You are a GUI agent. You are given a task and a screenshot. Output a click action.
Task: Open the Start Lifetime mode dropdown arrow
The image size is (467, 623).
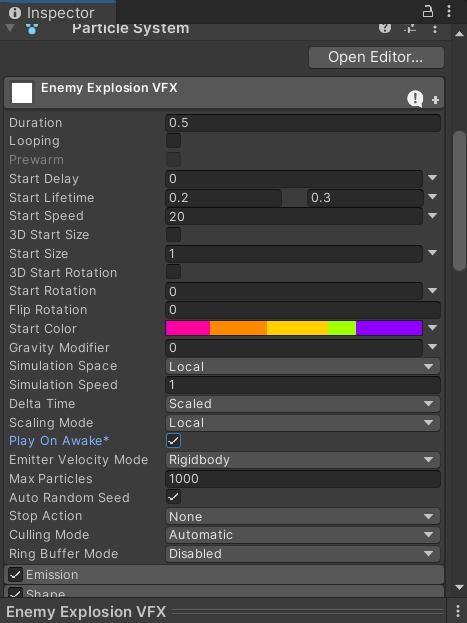433,197
